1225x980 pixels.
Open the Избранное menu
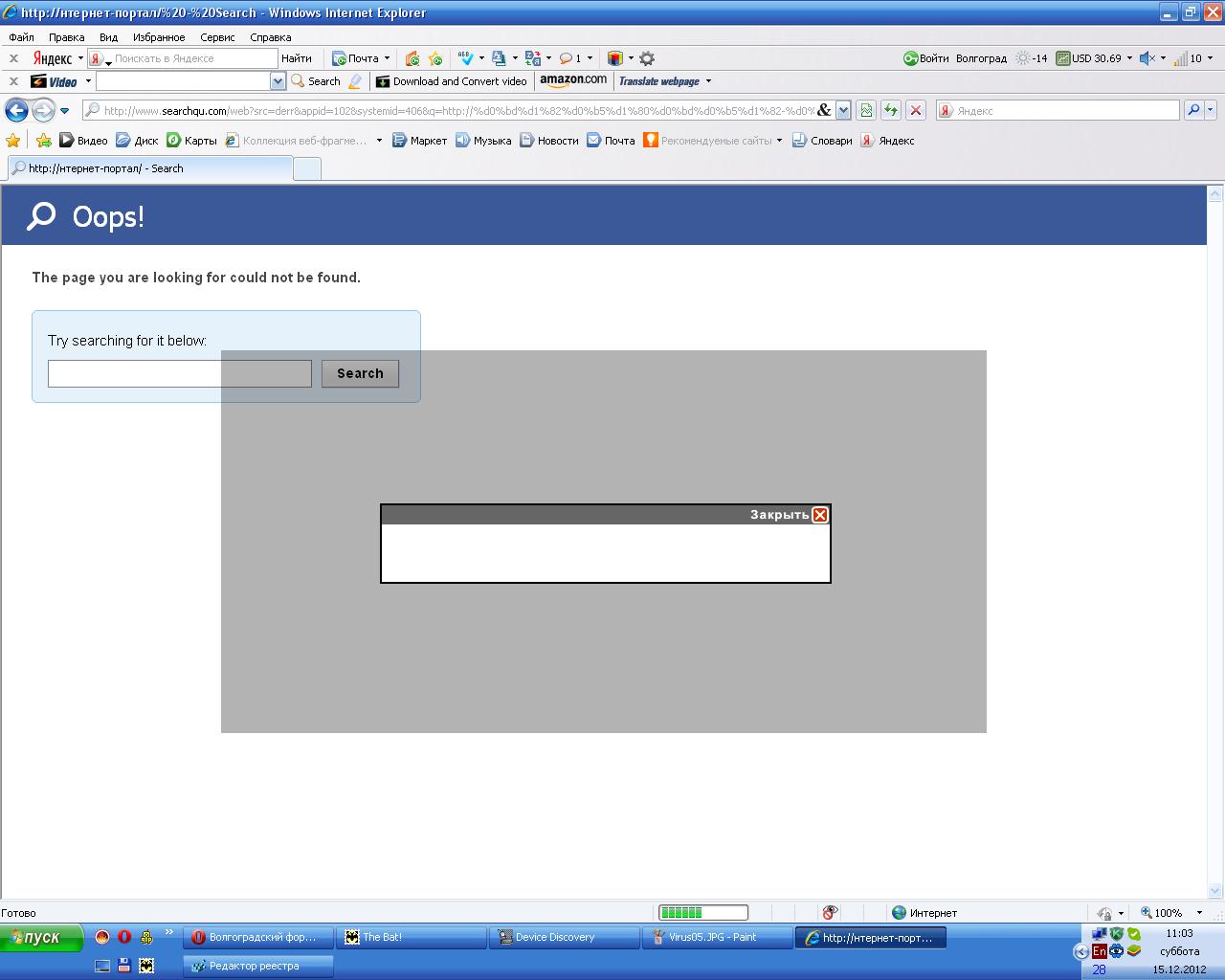coord(159,37)
